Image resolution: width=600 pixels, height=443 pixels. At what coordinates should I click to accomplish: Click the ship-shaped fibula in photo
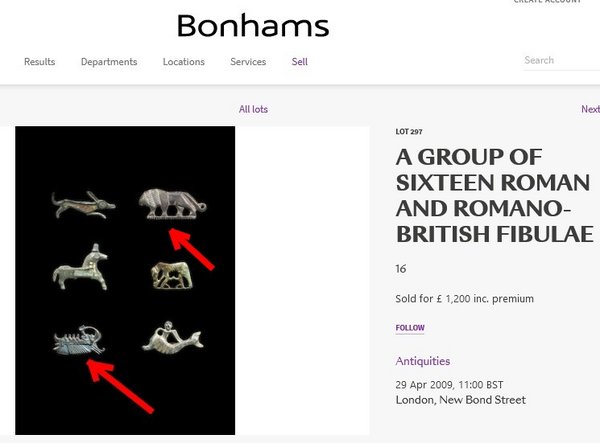point(79,340)
